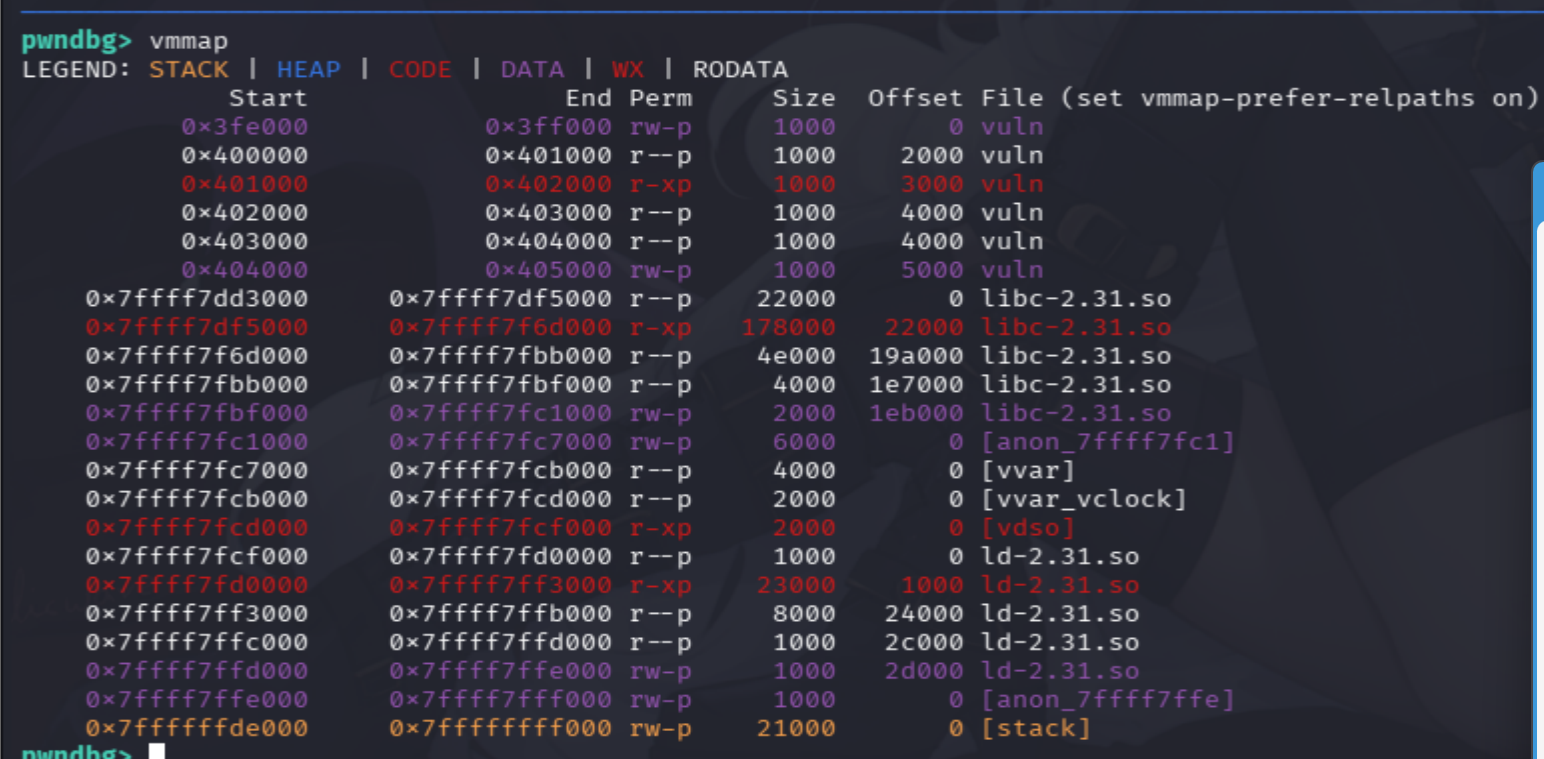Image resolution: width=1544 pixels, height=759 pixels.
Task: Click the RODATA legend label
Action: point(740,69)
